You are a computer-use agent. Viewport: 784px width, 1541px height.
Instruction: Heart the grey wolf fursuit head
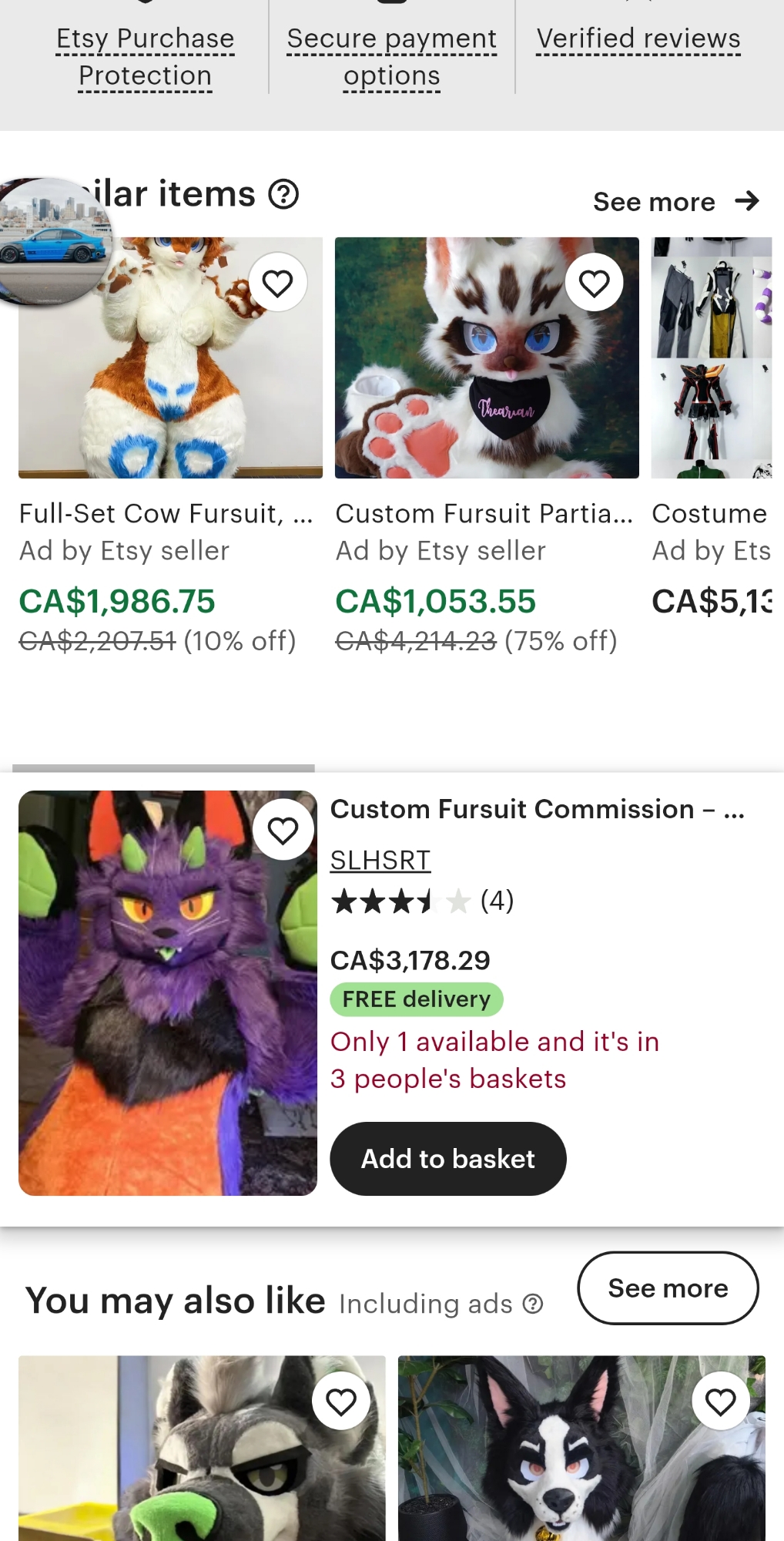tap(341, 1401)
